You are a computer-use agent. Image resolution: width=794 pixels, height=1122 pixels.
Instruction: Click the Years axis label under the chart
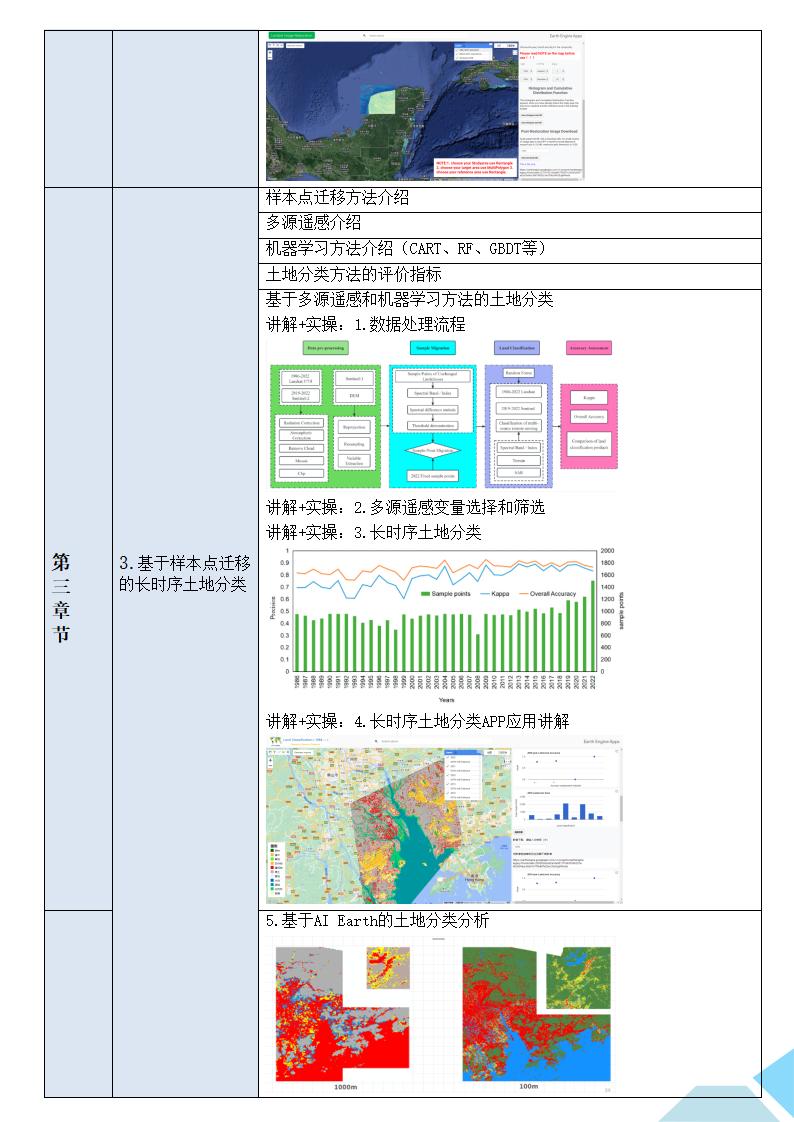click(446, 700)
